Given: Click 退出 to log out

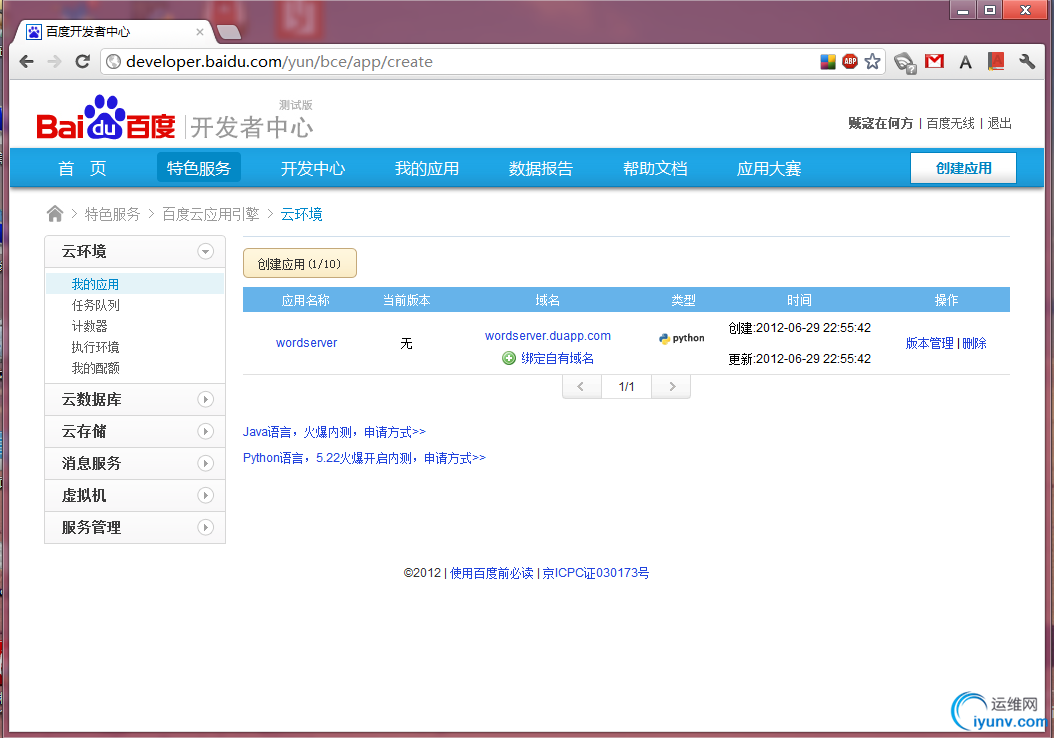Looking at the screenshot, I should click(1000, 123).
